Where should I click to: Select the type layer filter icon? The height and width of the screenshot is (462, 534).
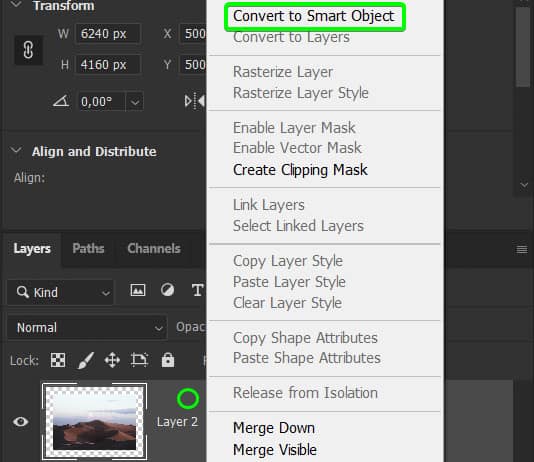pos(198,290)
